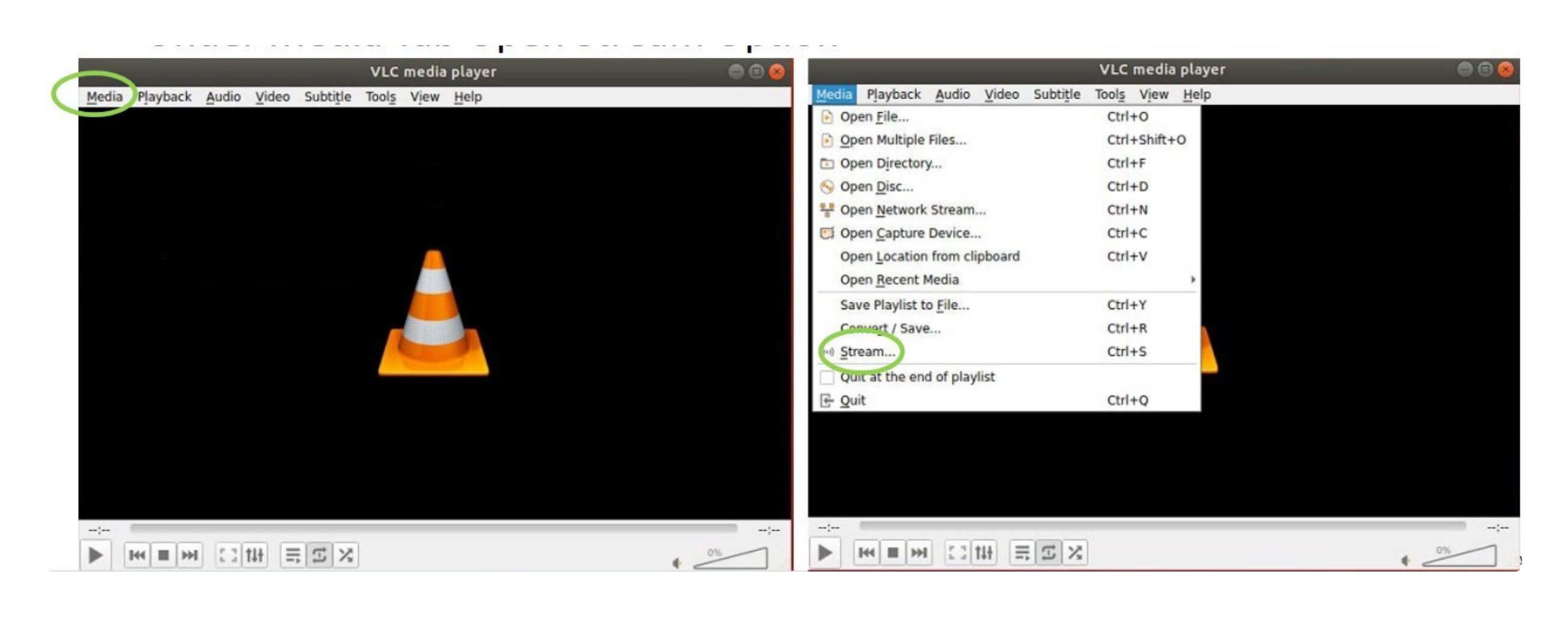Click the volume slider in left window
1568x617 pixels.
click(x=730, y=558)
